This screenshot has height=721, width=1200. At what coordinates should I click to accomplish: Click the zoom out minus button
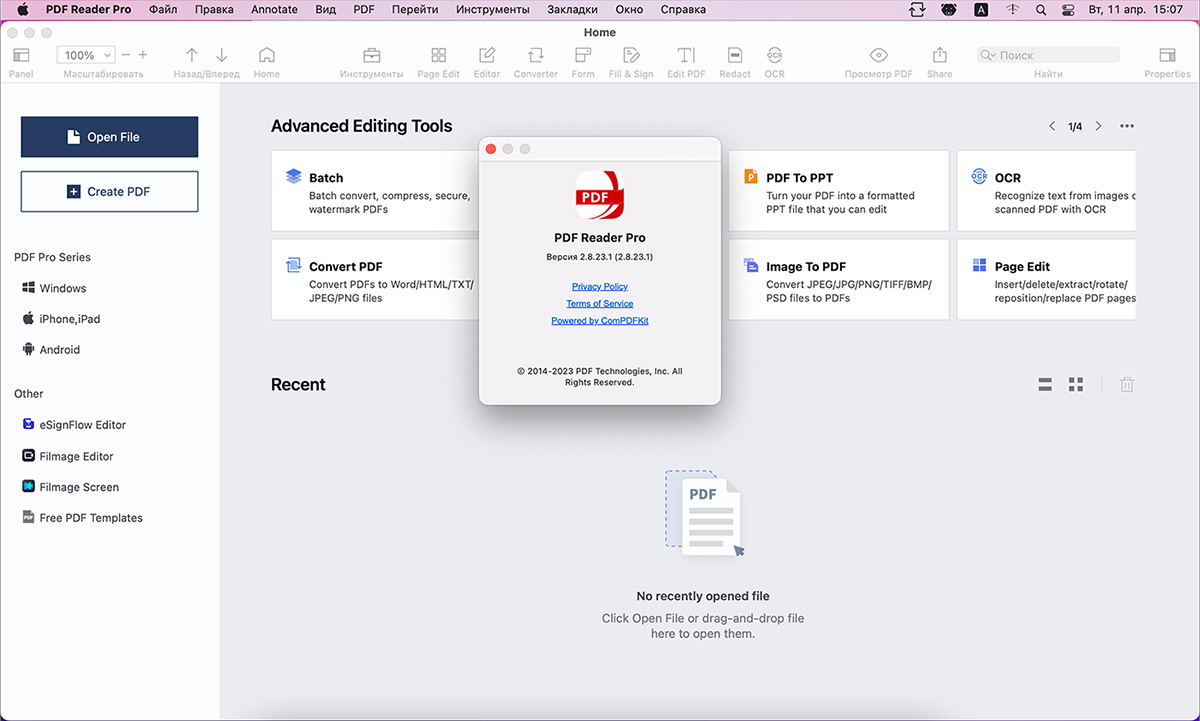127,55
